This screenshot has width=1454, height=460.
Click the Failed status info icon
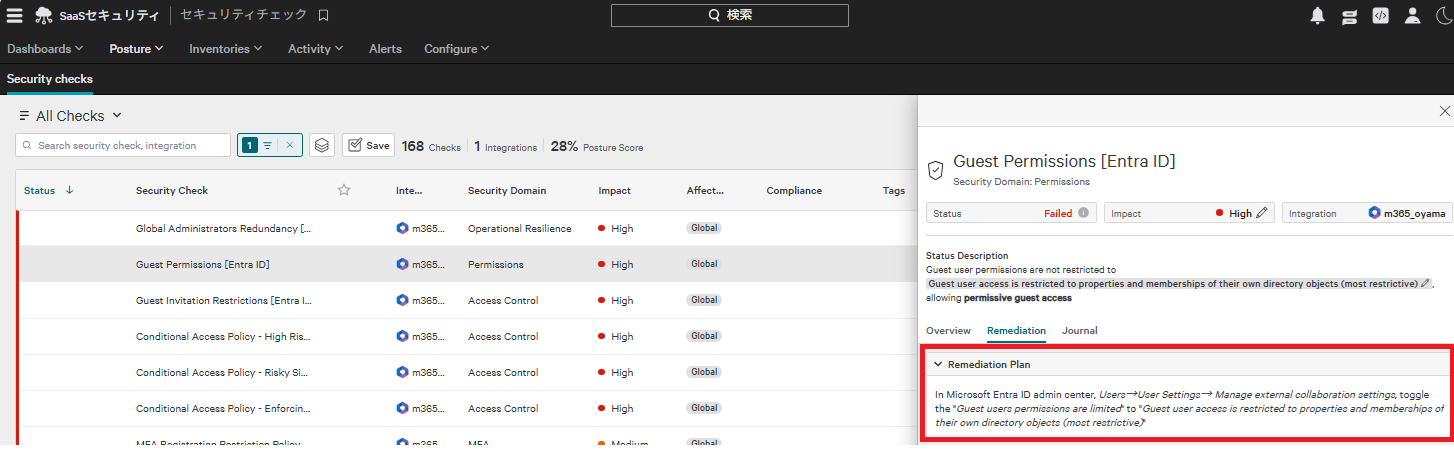(x=1083, y=213)
